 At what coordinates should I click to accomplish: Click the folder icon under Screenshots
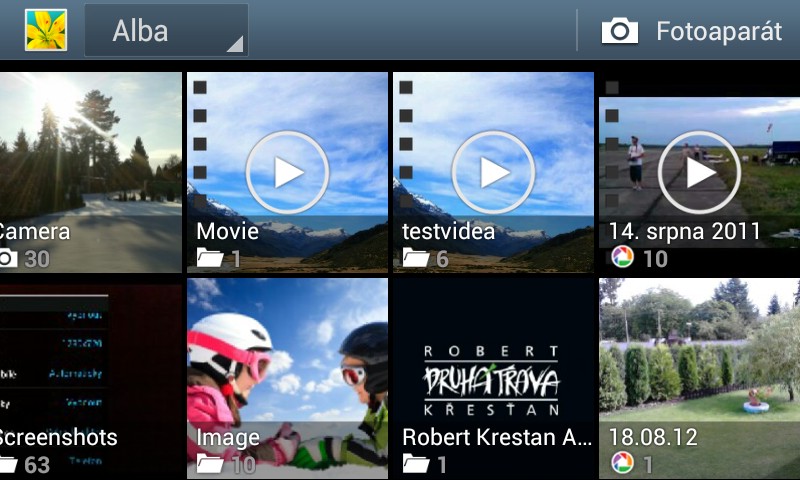[8, 464]
